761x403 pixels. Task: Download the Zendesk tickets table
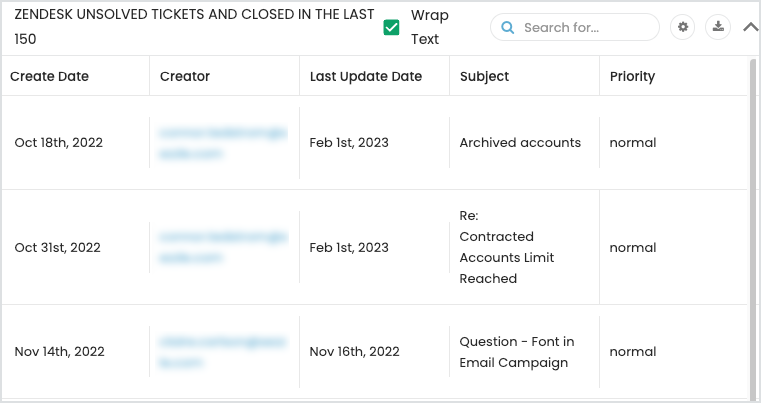718,27
